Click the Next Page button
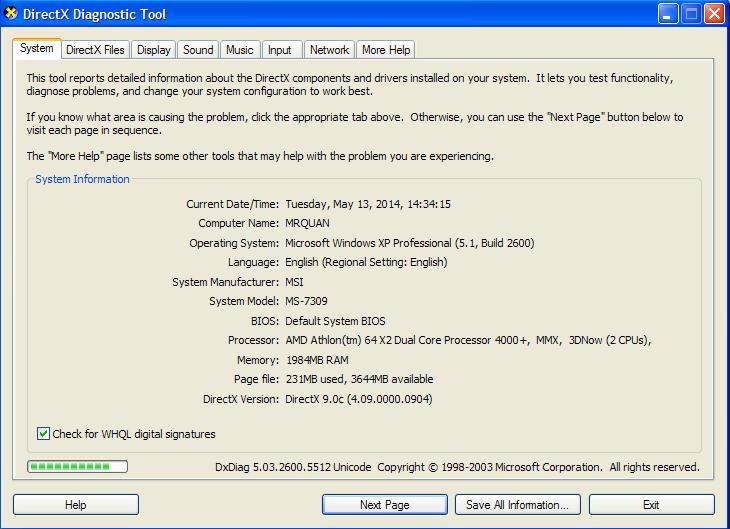Screen dimensions: 730x529 tap(385, 505)
